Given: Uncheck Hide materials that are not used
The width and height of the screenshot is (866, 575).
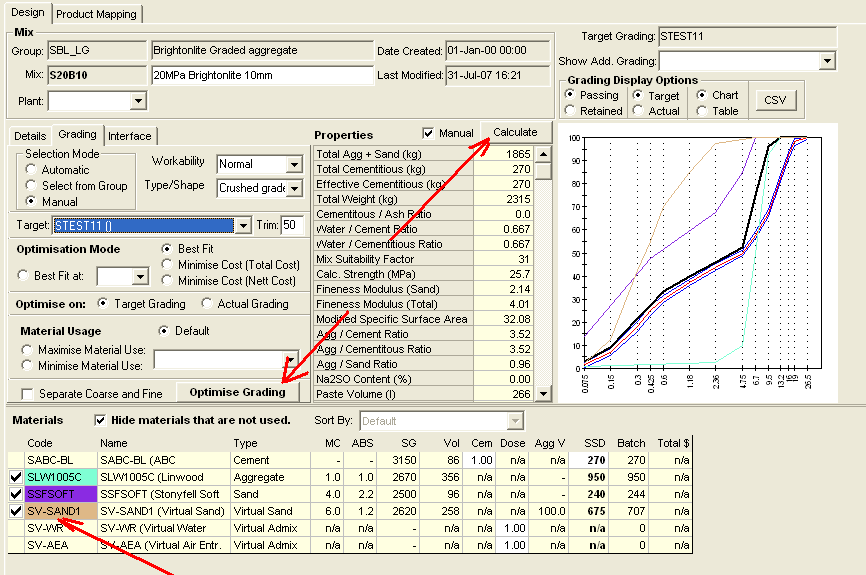Looking at the screenshot, I should pos(100,421).
